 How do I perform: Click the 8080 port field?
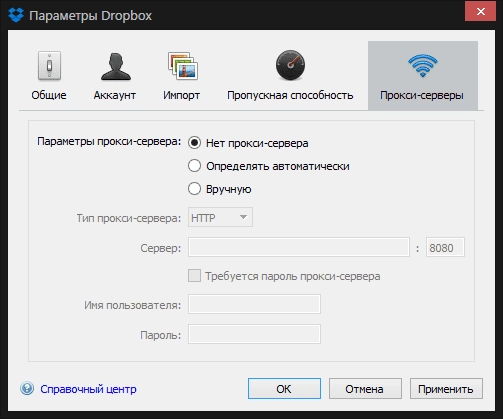tap(445, 247)
